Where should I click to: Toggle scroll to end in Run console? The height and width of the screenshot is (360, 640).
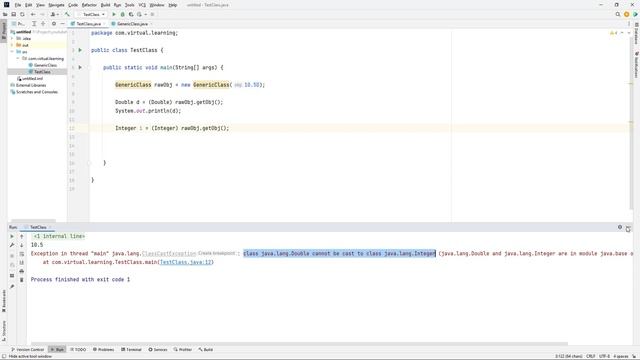point(22,262)
